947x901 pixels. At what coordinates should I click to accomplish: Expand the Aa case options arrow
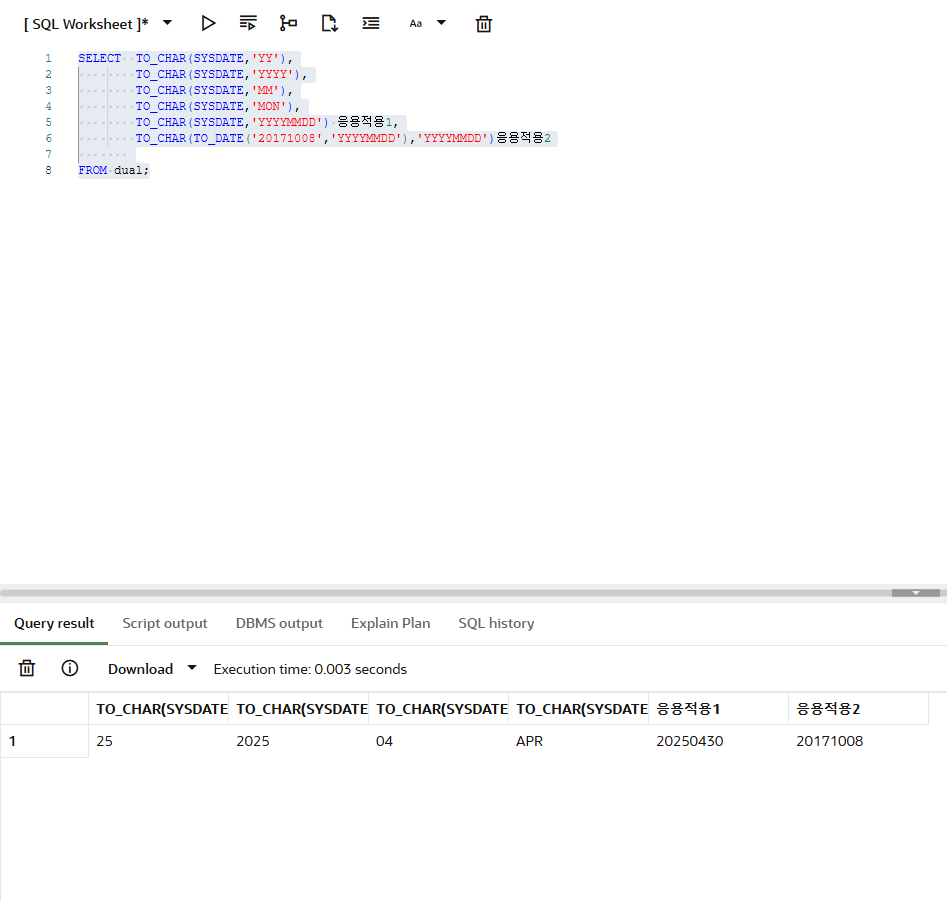coord(441,23)
